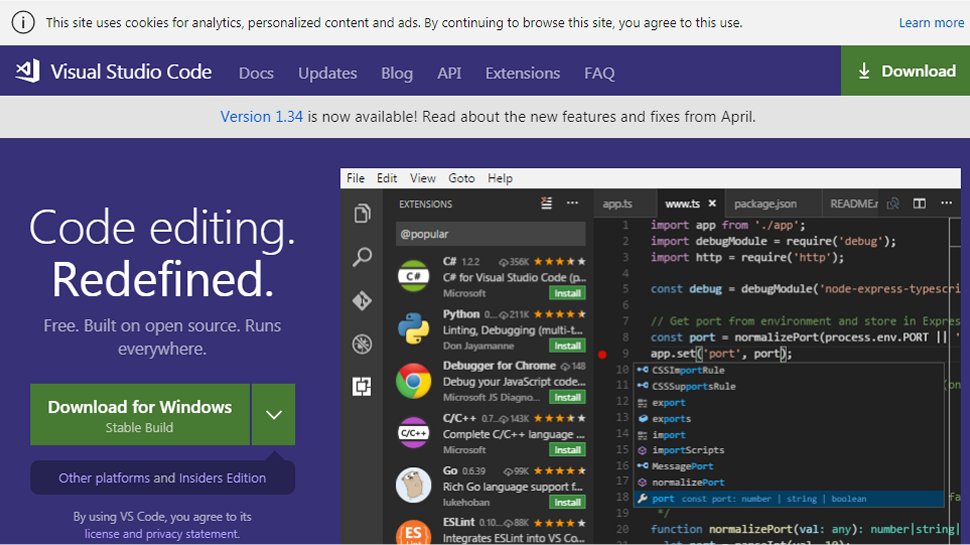
Task: Click the split editor icon
Action: tap(920, 203)
